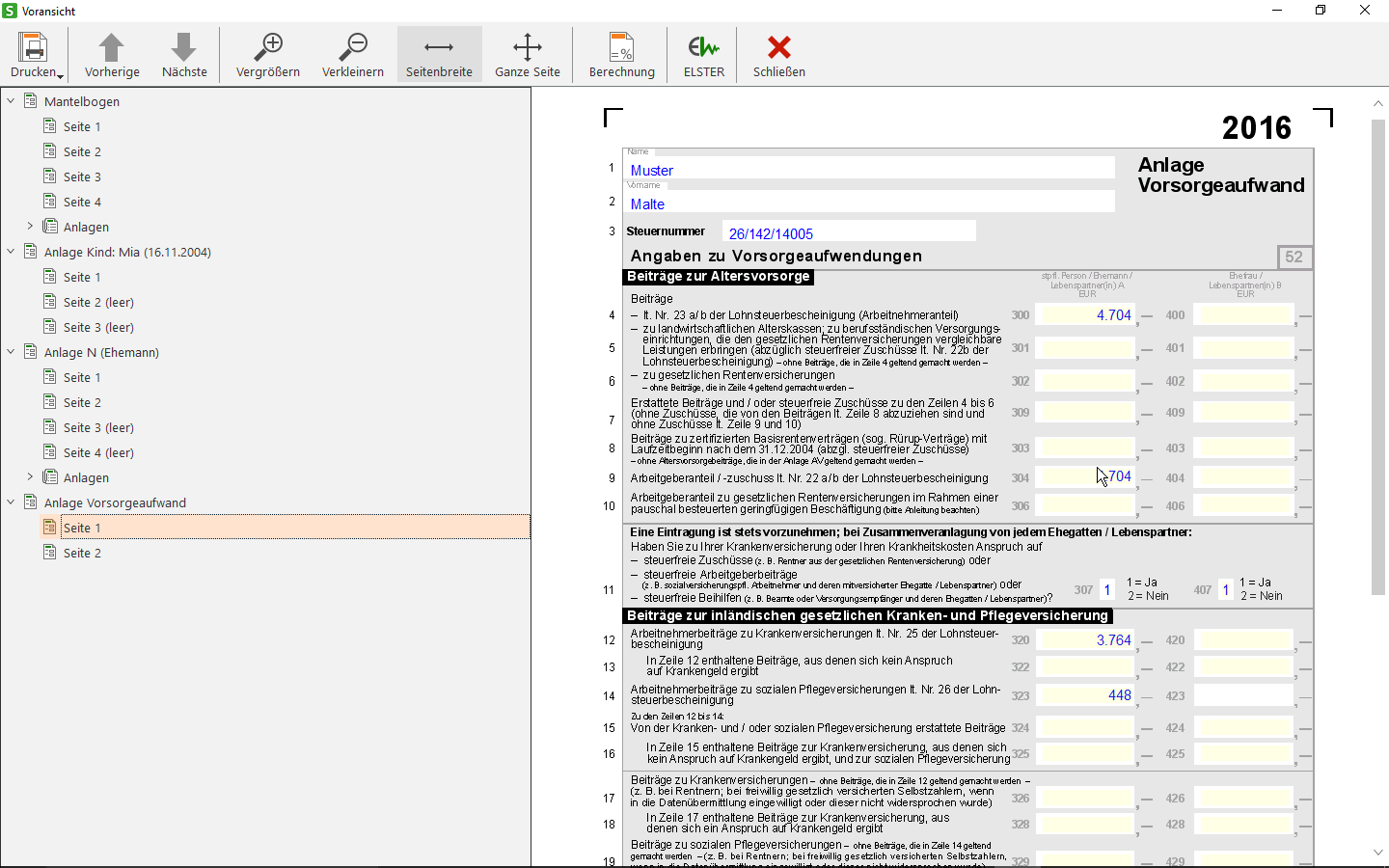Click scrollbar up arrow in preview
This screenshot has width=1389, height=868.
(1377, 103)
